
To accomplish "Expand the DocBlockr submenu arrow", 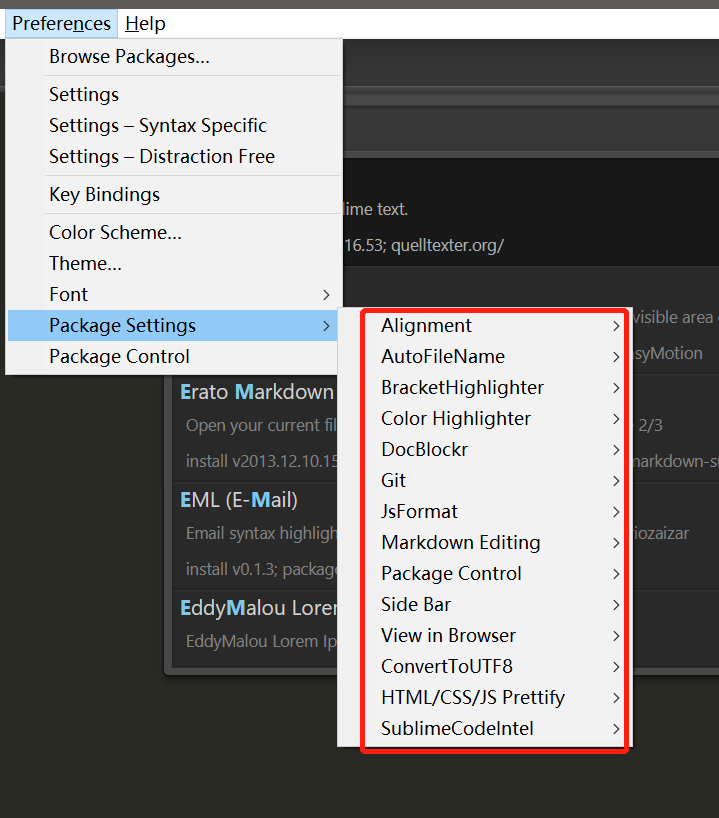I will (x=616, y=450).
